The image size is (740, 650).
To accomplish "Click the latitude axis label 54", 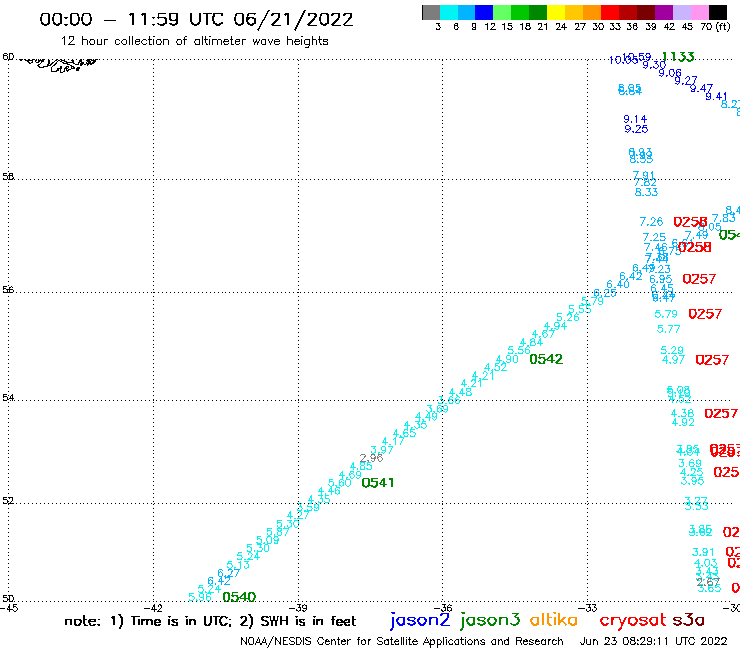I will 8,398.
